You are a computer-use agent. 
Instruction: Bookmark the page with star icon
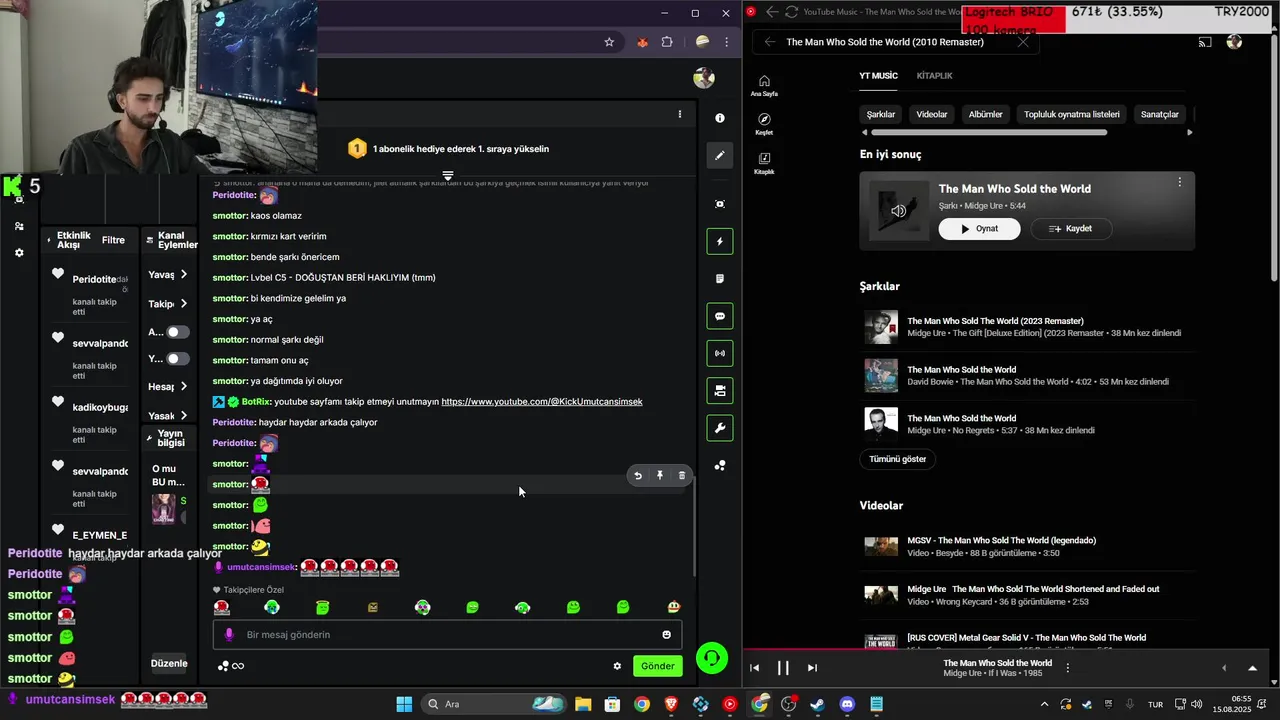(609, 42)
